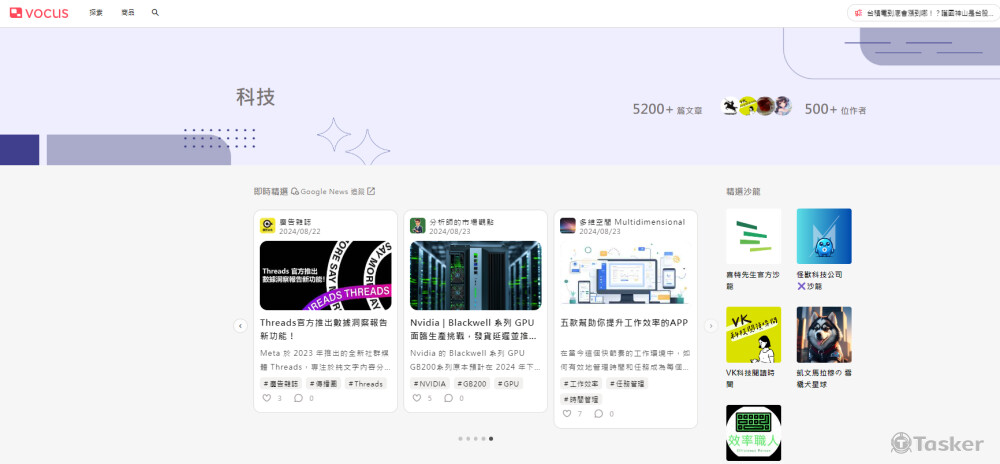Viewport: 1000px width, 464px height.
Task: Open the Nvidia Blackwell GPU article title
Action: point(474,329)
